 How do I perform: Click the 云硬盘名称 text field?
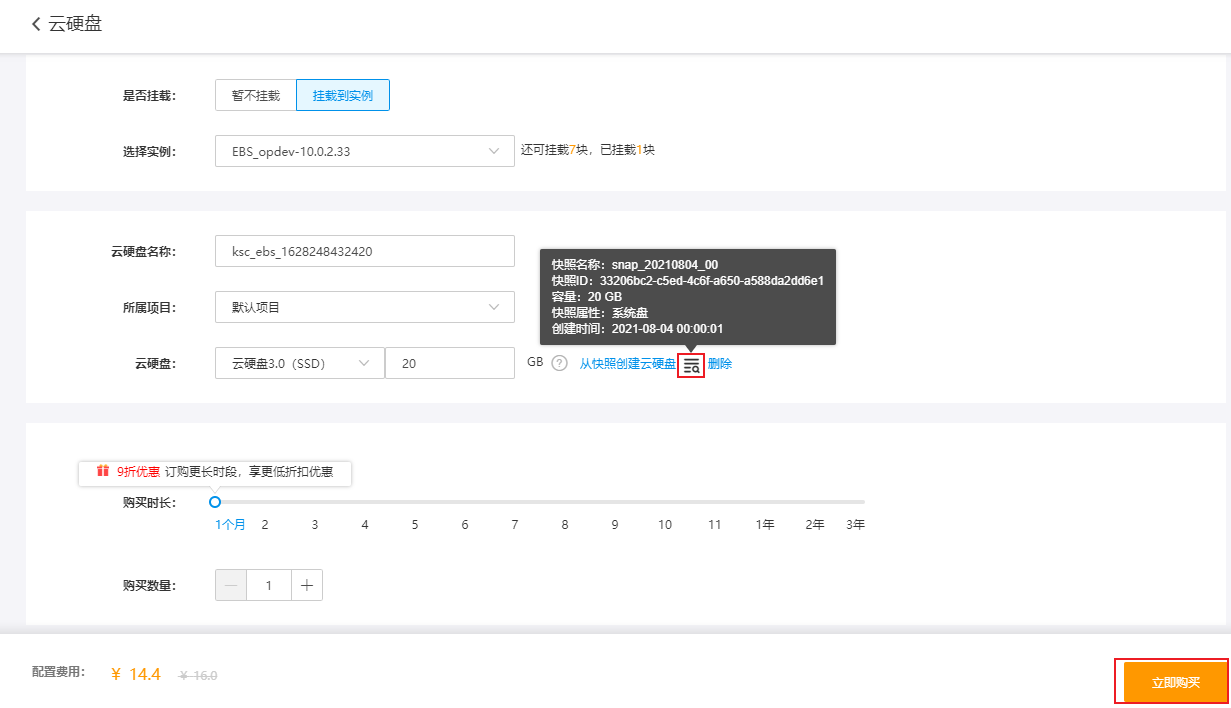364,251
